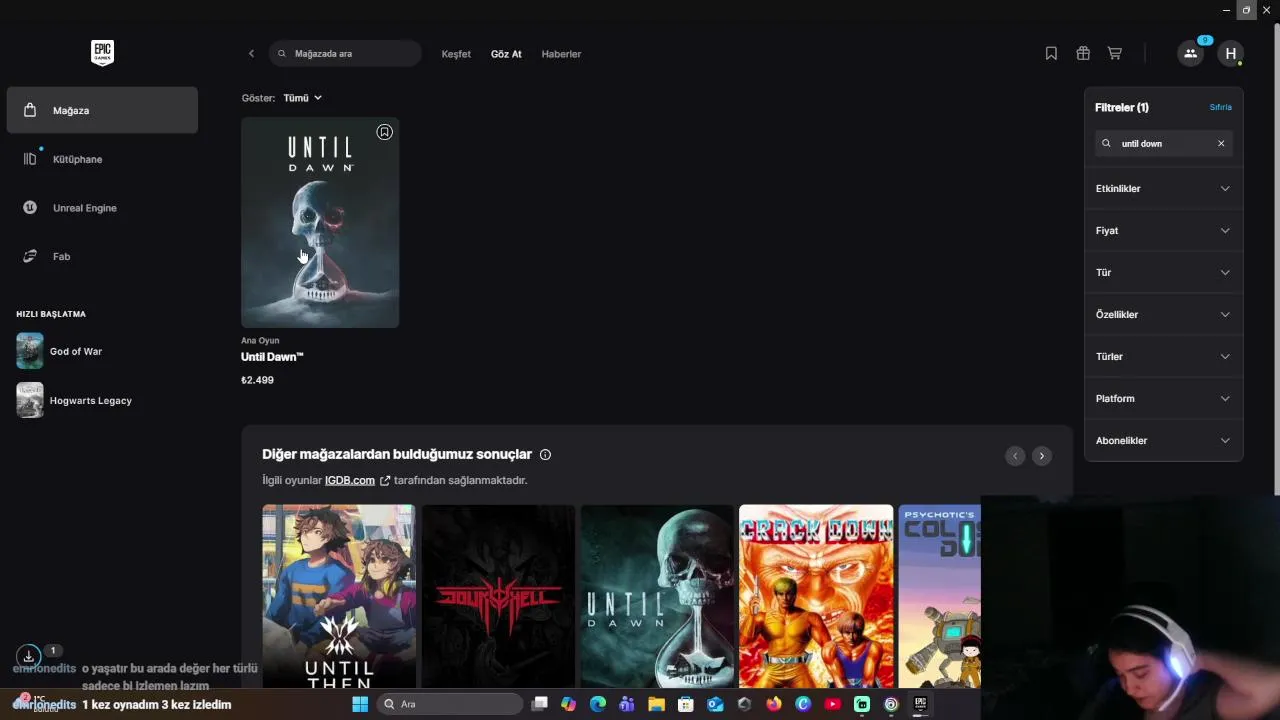
Task: Open File Explorer from taskbar
Action: tap(657, 704)
